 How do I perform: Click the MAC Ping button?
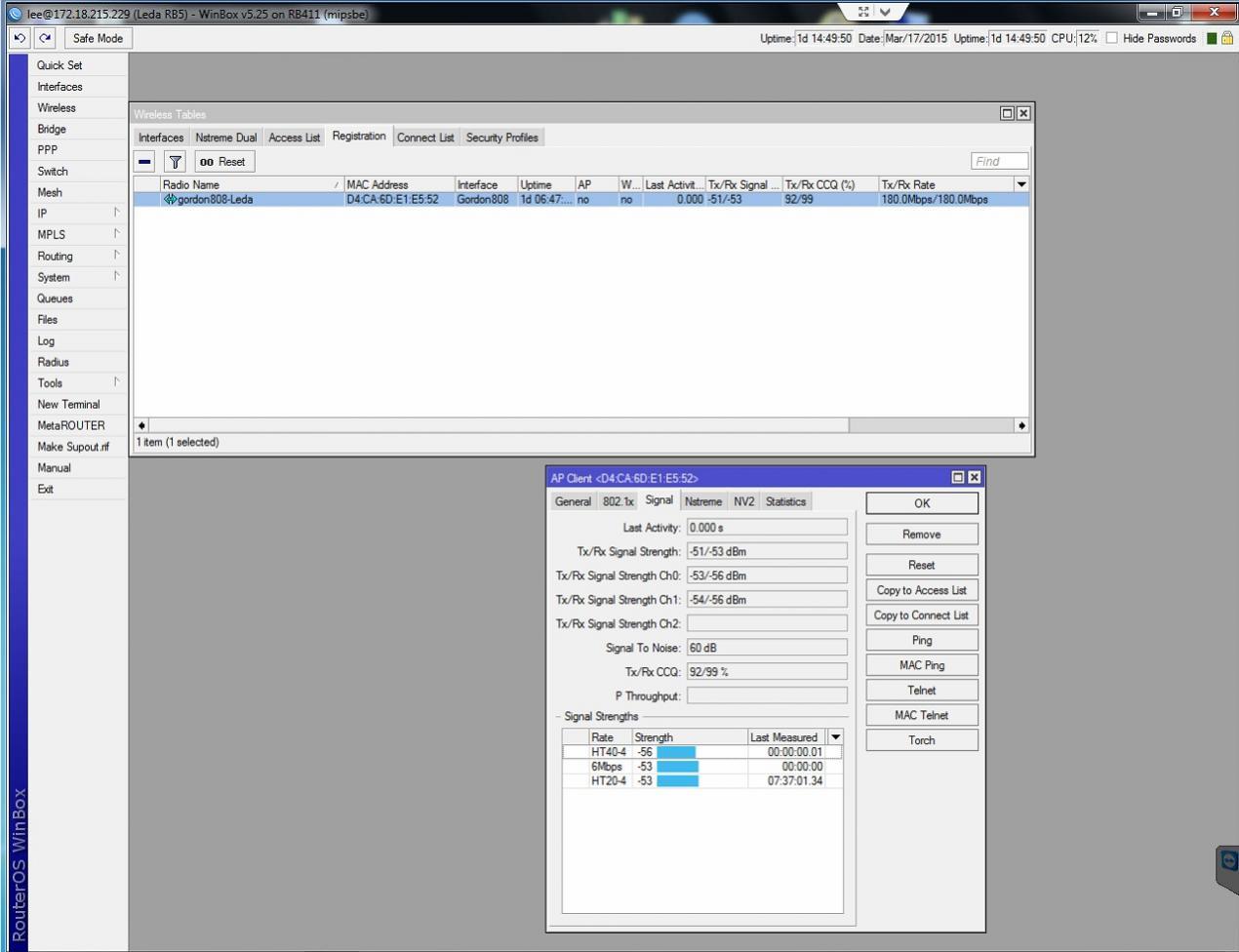click(921, 665)
